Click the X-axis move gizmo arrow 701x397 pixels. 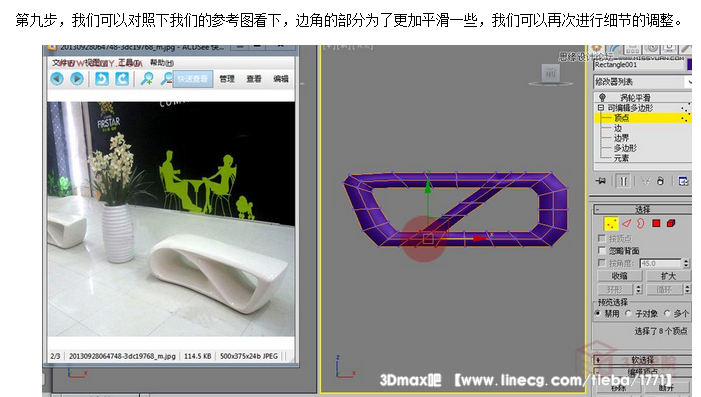pos(480,238)
